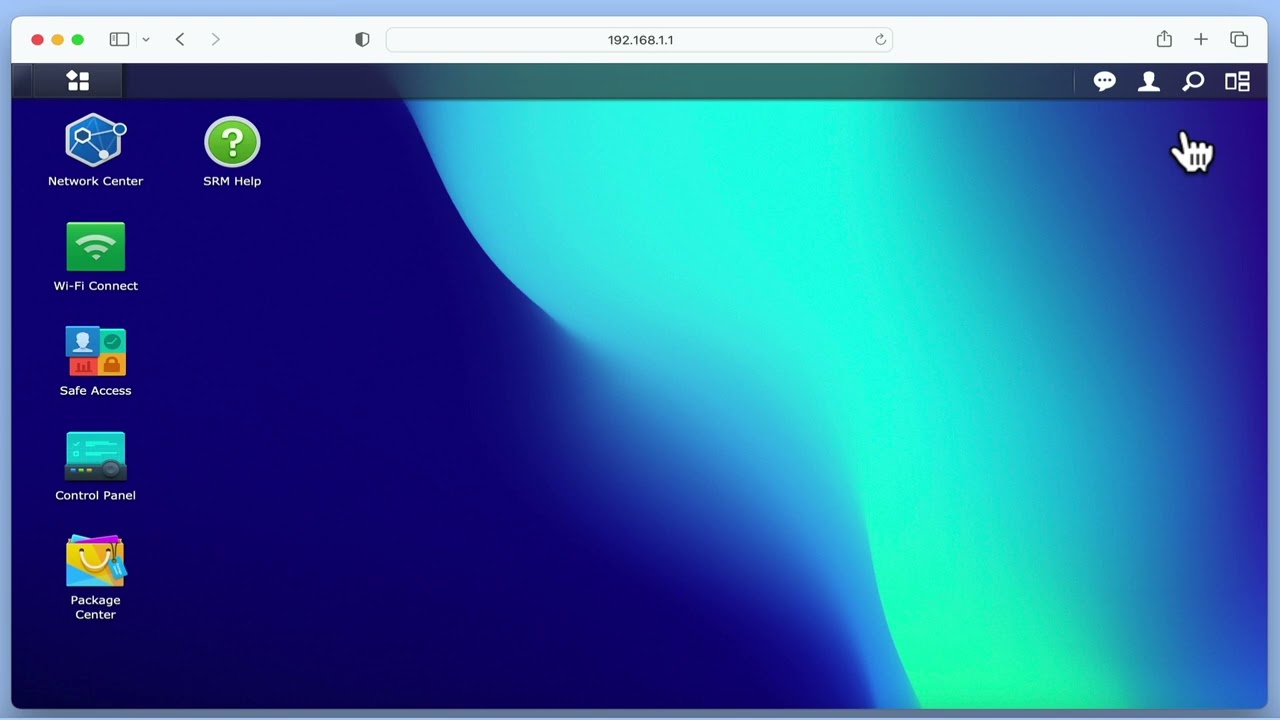1280x720 pixels.
Task: Show the Safari tab overview
Action: (x=1239, y=39)
